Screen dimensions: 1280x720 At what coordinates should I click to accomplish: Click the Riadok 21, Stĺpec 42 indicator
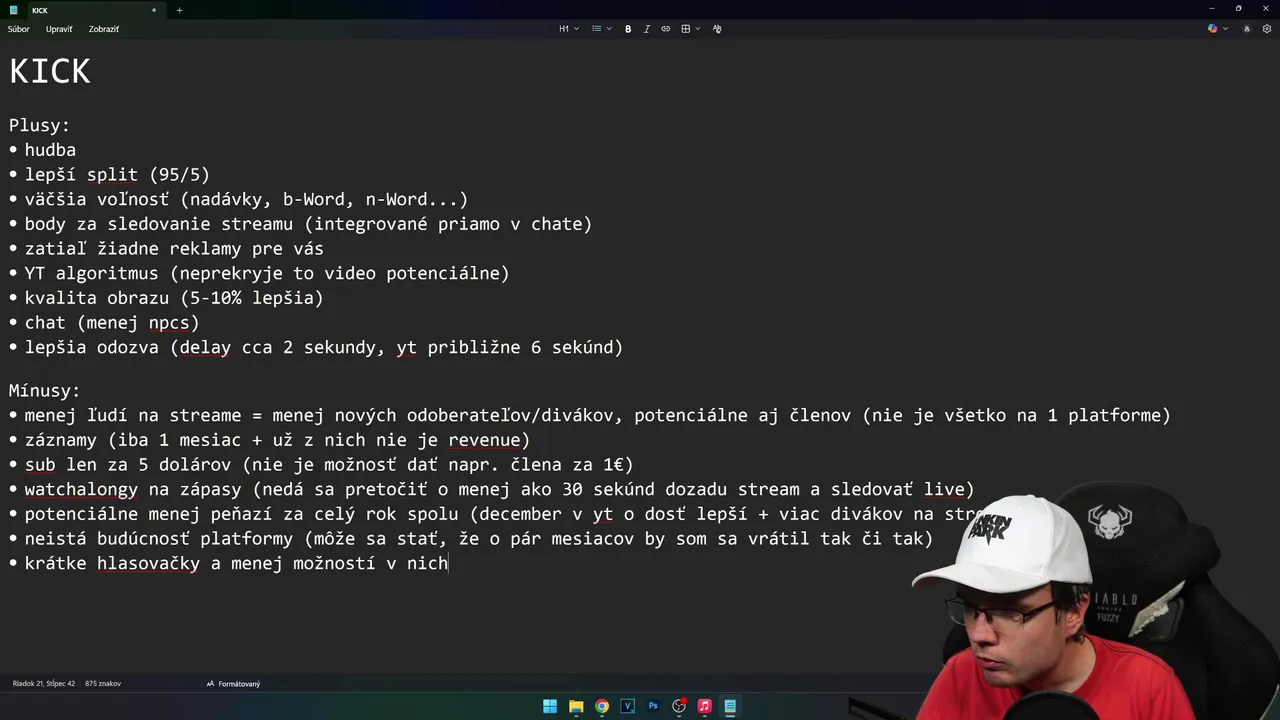44,684
